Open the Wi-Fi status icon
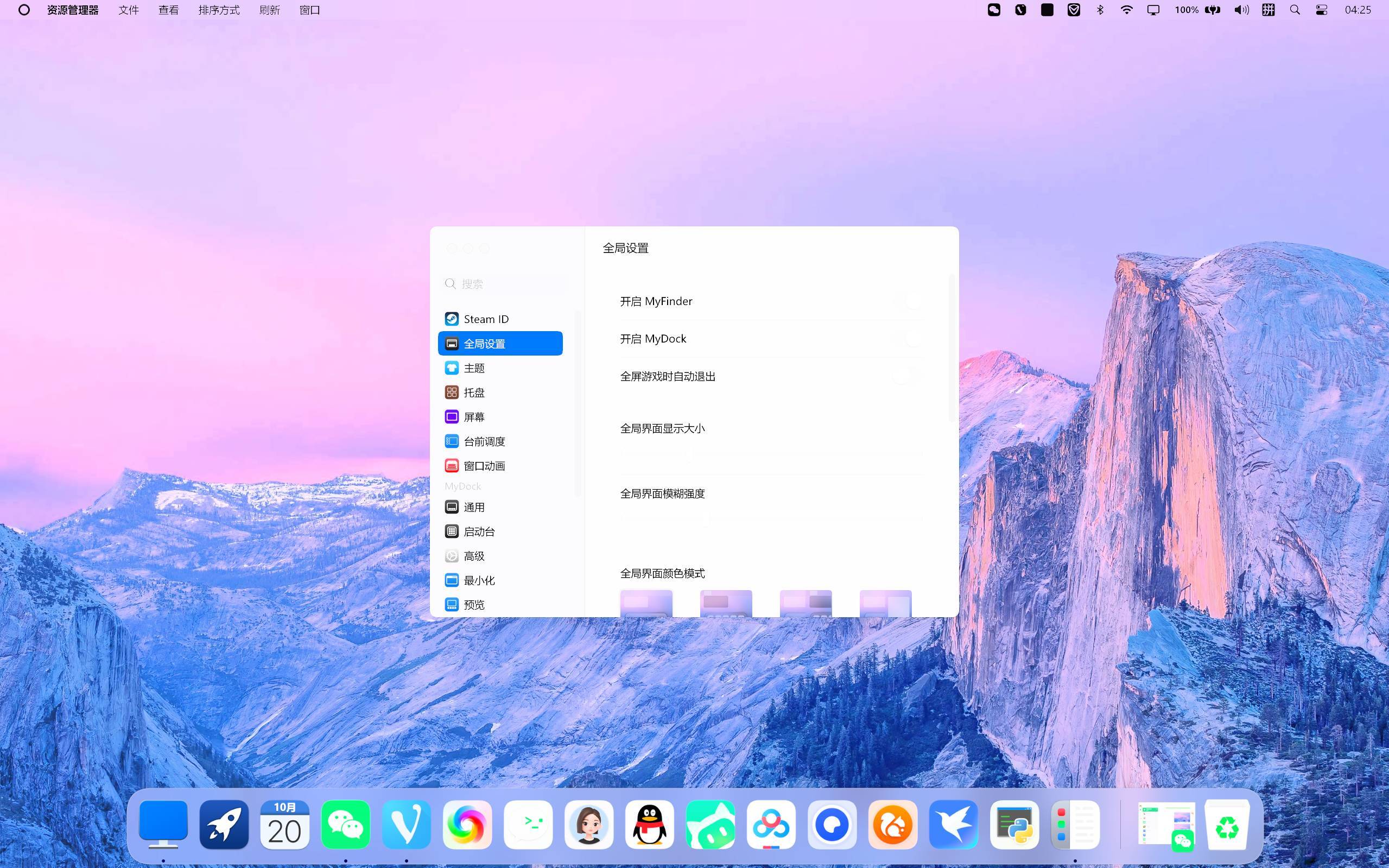Viewport: 1389px width, 868px height. tap(1127, 10)
